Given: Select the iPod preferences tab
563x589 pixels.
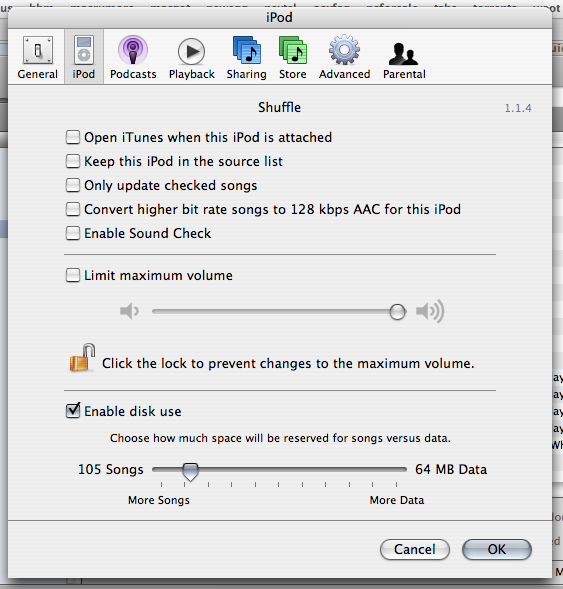Looking at the screenshot, I should click(84, 57).
